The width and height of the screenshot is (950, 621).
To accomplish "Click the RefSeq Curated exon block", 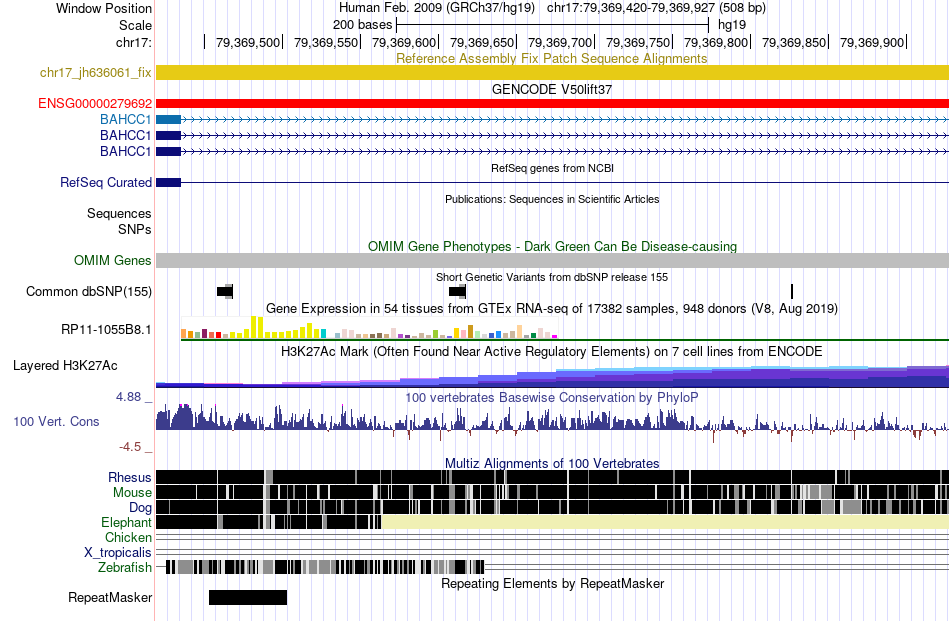I will tap(168, 182).
